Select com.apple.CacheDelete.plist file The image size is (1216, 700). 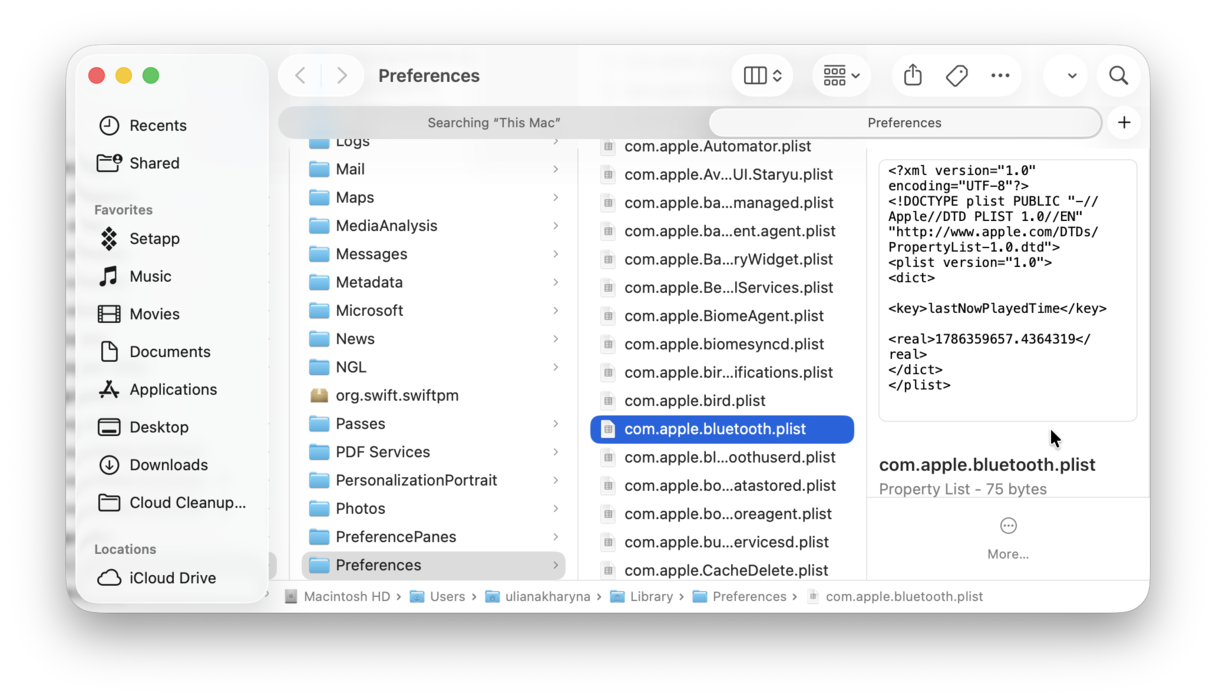point(722,570)
